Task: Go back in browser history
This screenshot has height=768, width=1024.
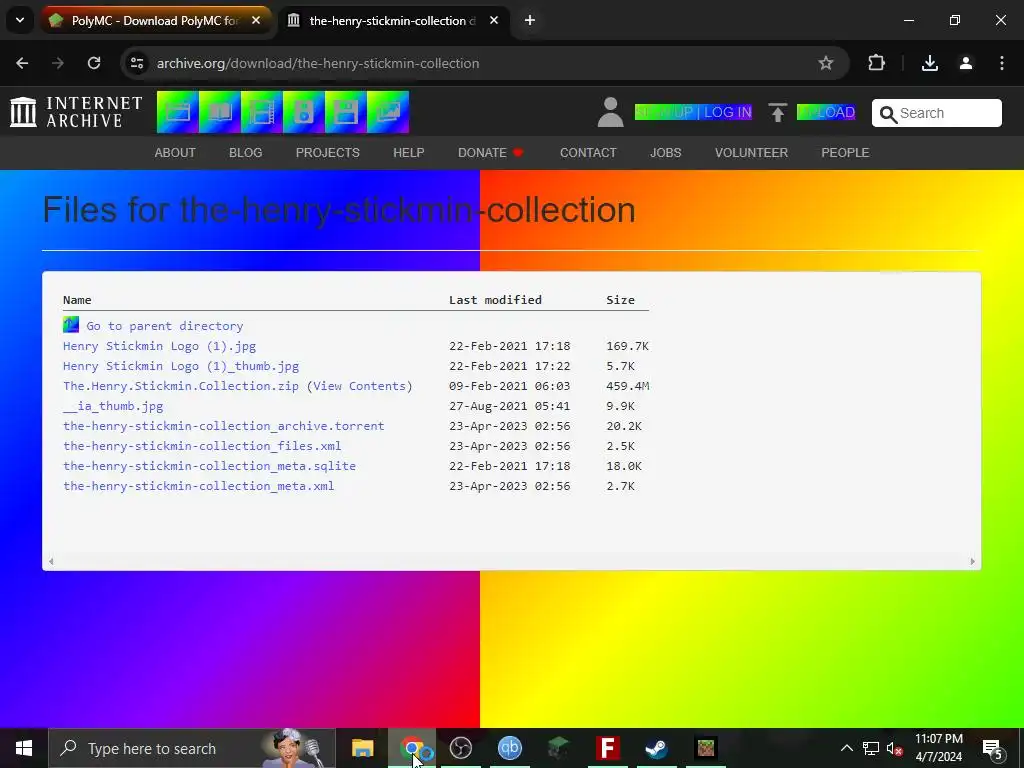Action: point(22,63)
